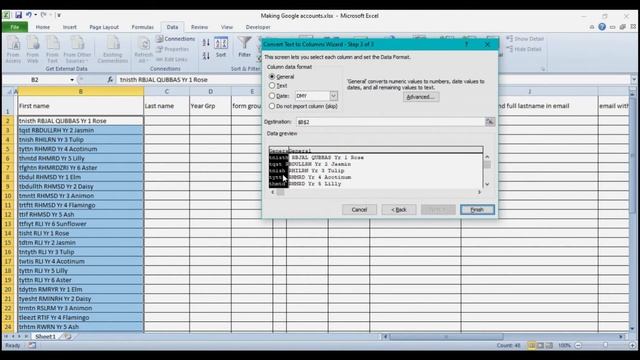
Task: Switch to the View tab
Action: (227, 27)
